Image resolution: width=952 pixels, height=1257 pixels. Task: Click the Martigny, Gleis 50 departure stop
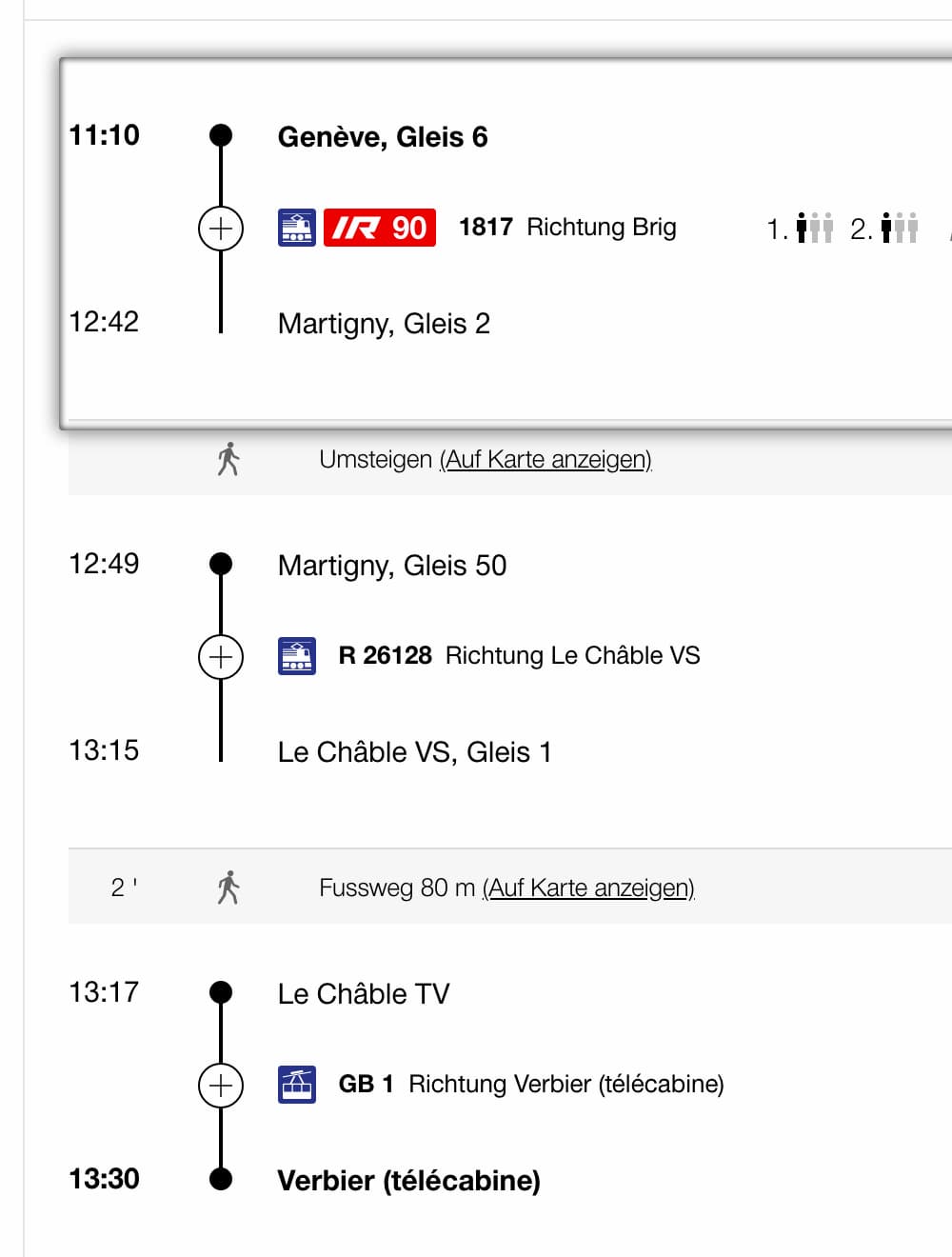pos(392,566)
